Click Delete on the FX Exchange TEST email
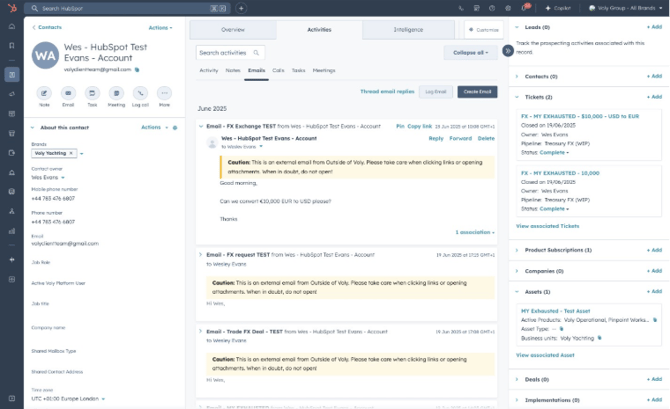670x409 pixels. [x=486, y=138]
